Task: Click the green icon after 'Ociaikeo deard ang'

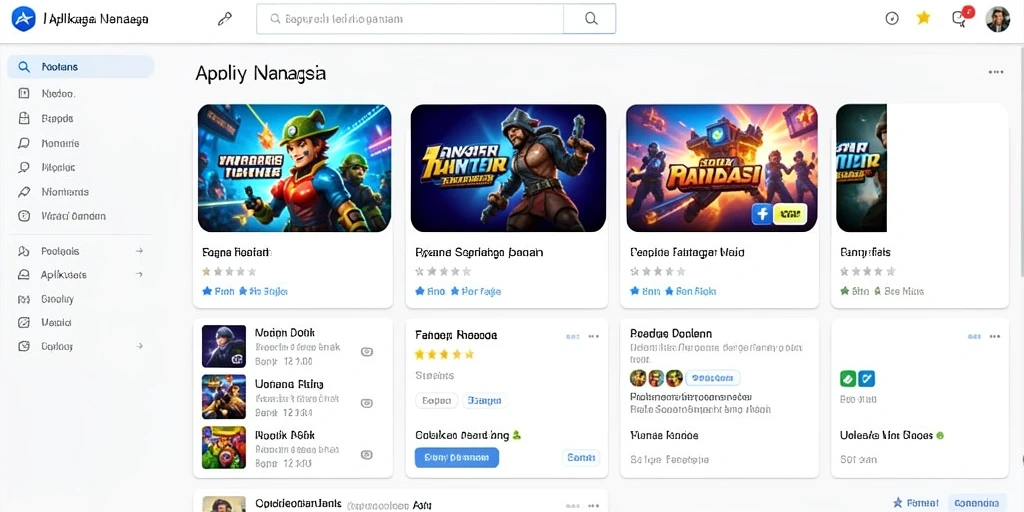Action: tap(517, 435)
